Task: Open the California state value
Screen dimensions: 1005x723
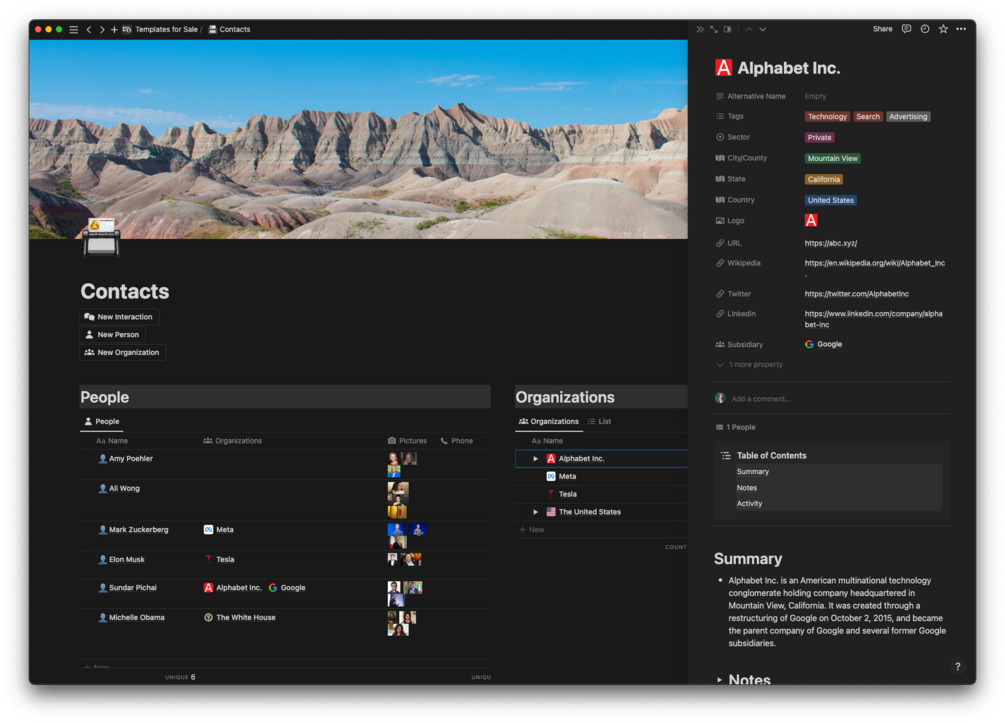Action: [x=823, y=179]
